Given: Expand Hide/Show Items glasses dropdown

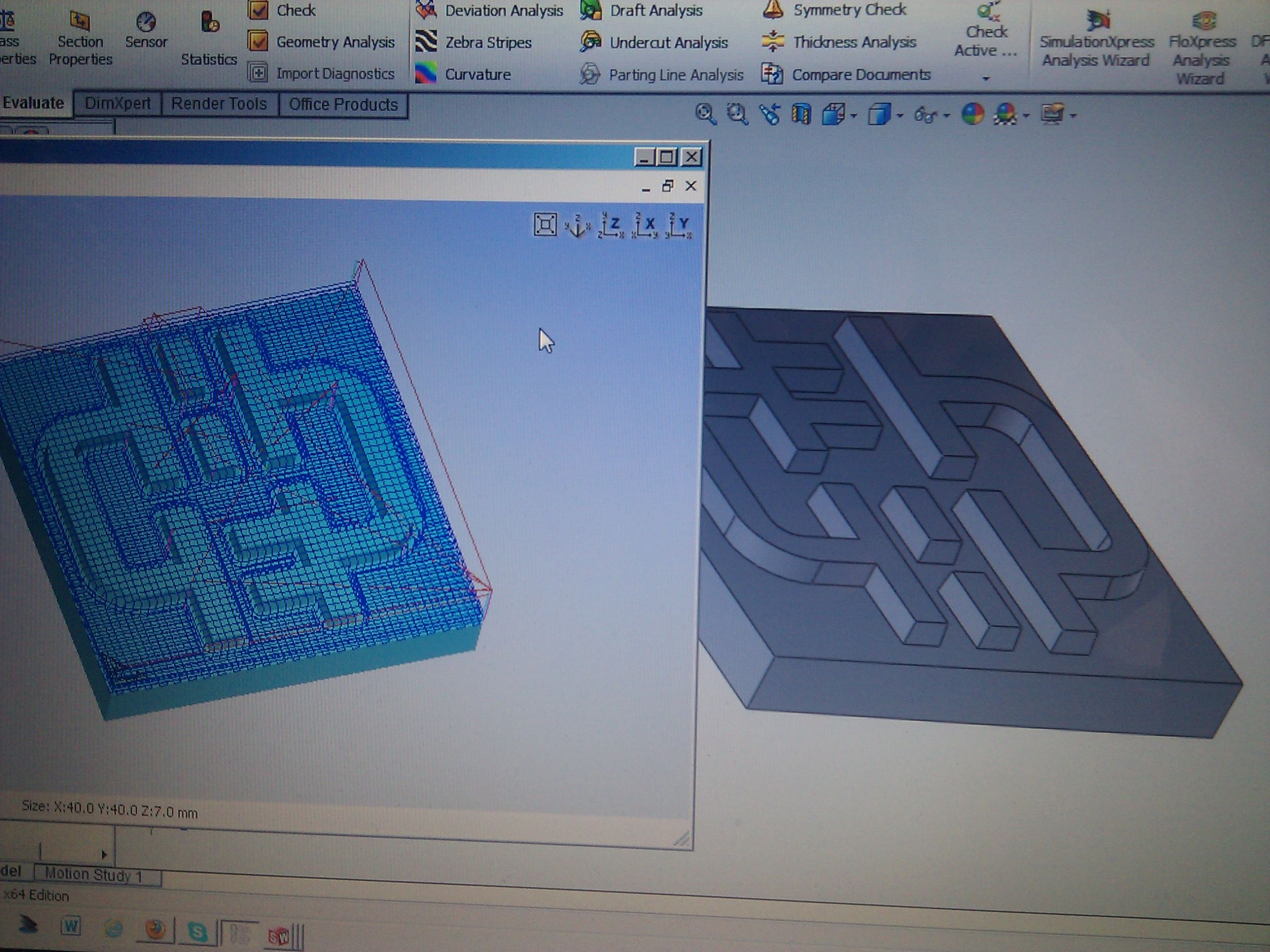Looking at the screenshot, I should pos(947,116).
